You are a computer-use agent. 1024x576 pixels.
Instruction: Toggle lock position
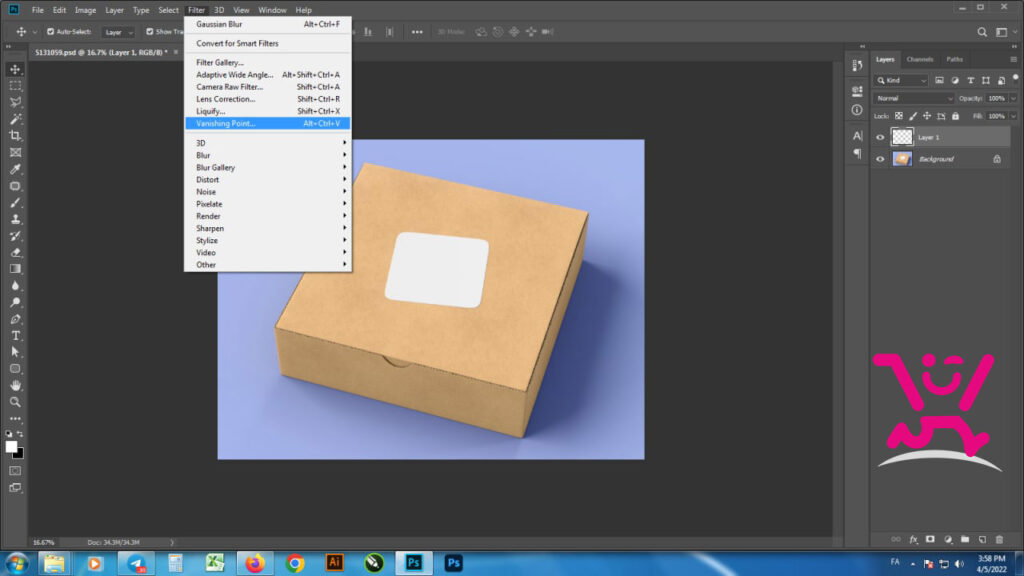pyautogui.click(x=927, y=116)
